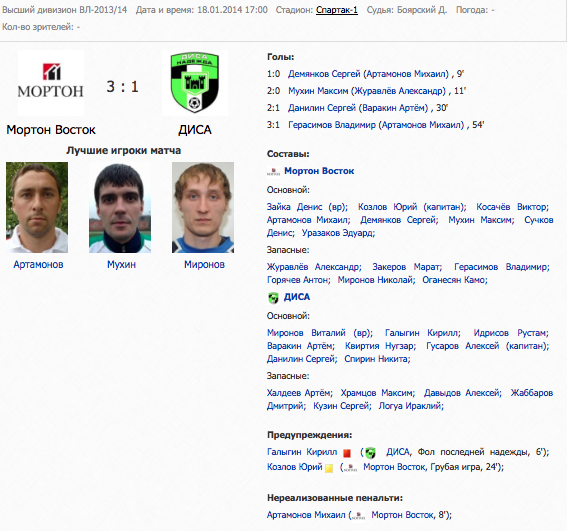Click ДИСА shield icon in warnings section
This screenshot has height=531, width=567.
[370, 453]
